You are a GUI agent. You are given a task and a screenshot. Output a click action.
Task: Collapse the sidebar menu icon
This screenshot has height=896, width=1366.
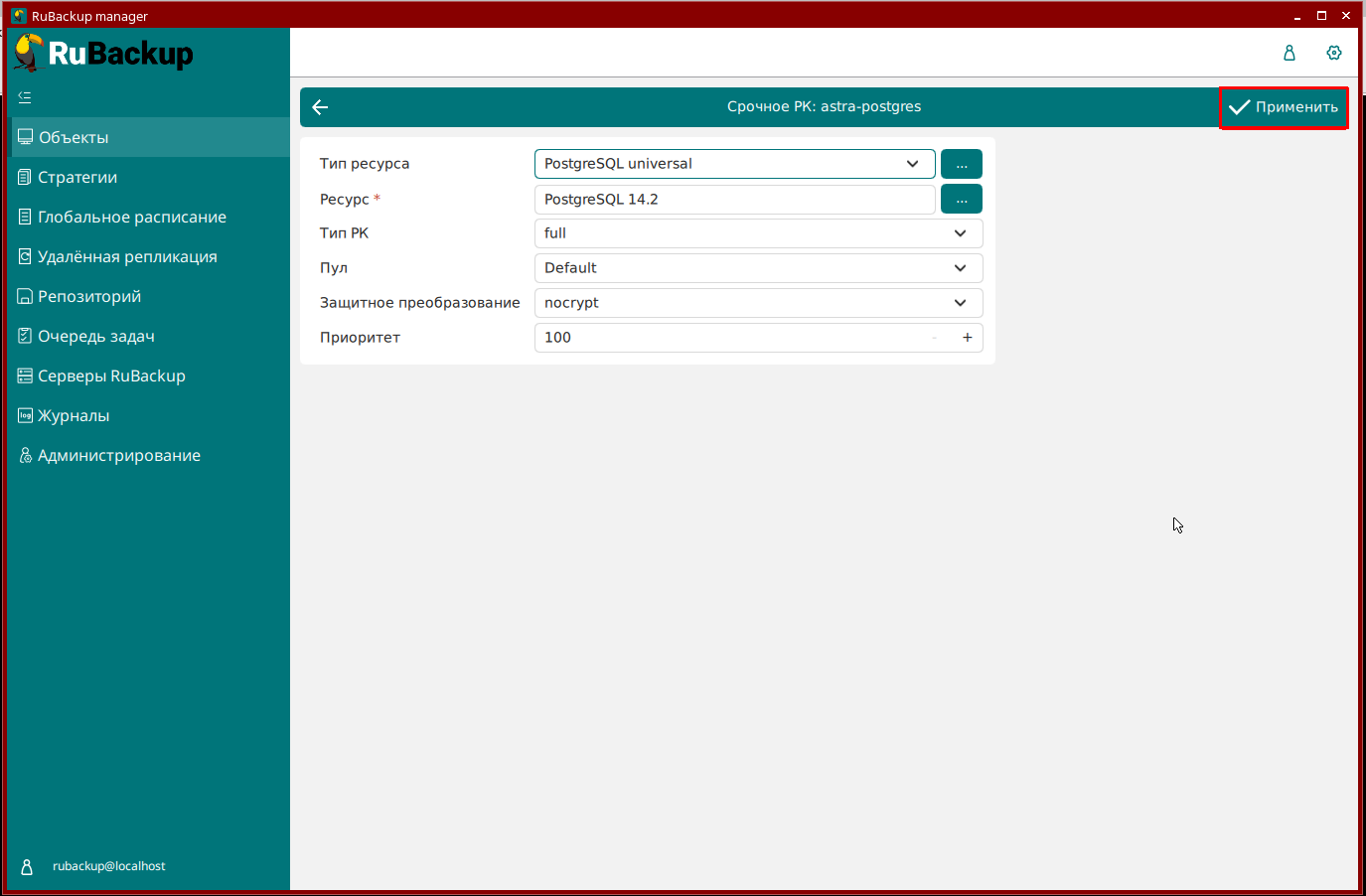pos(25,97)
